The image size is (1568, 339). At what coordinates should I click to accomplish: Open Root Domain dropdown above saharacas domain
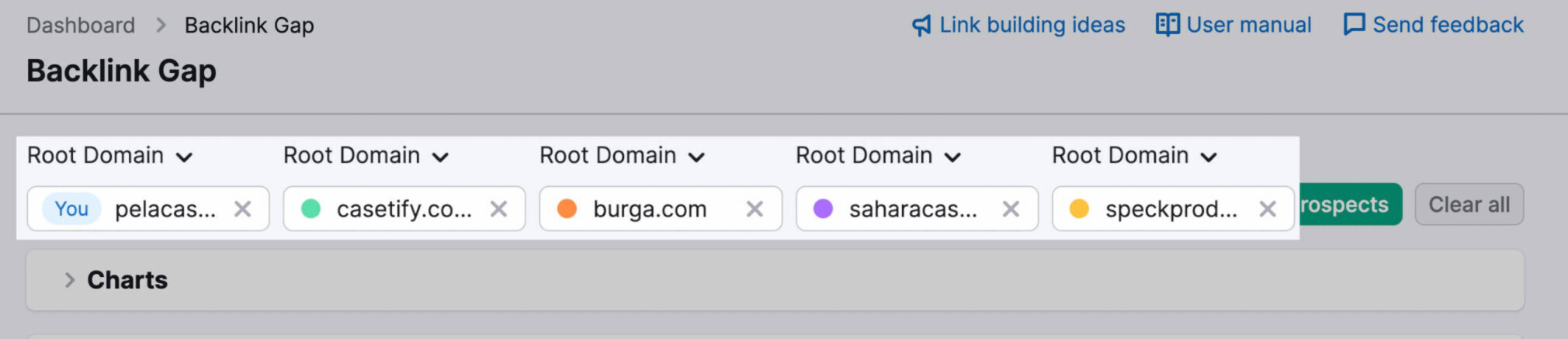click(x=878, y=156)
